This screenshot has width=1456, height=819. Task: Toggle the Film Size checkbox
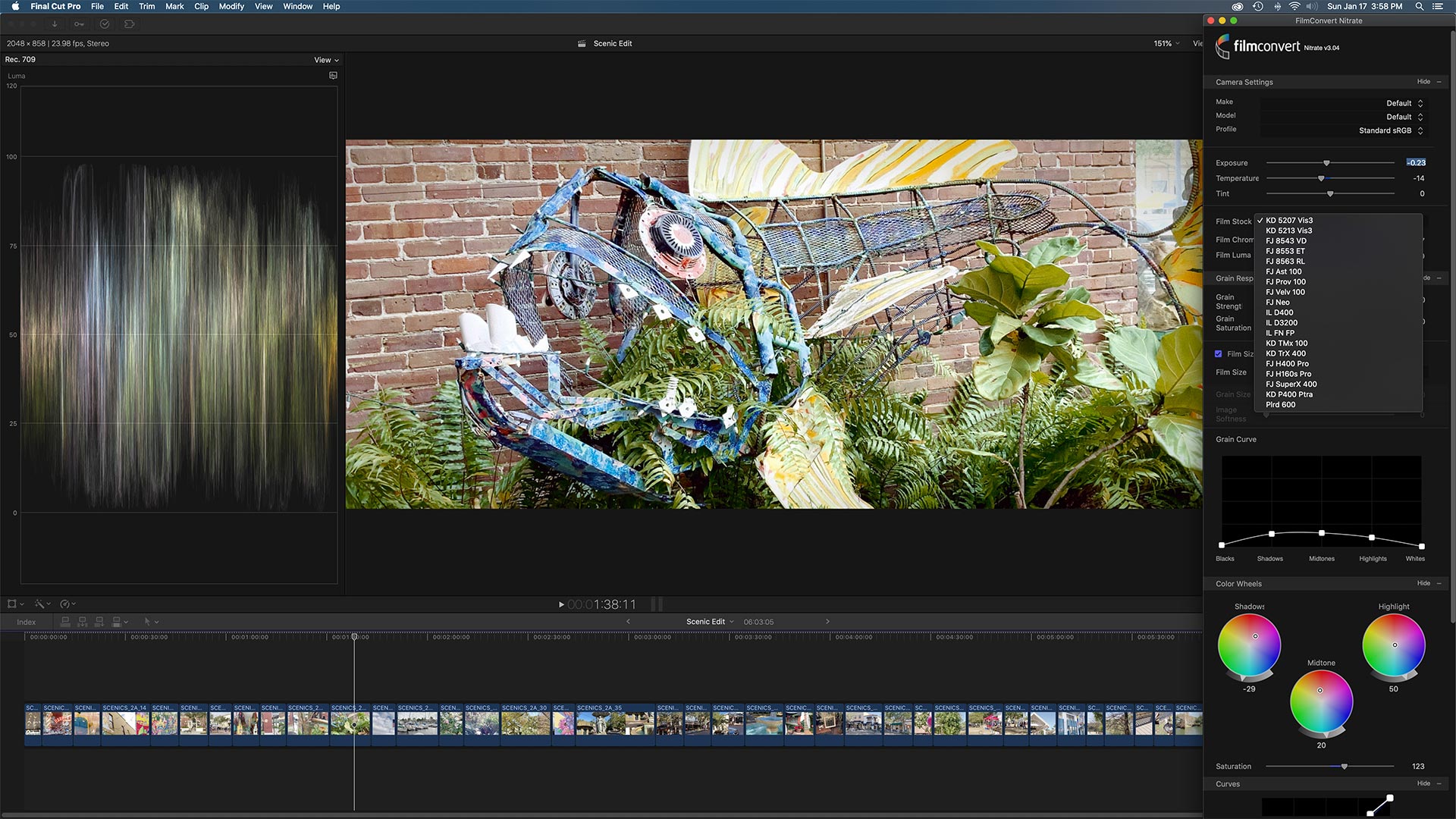coord(1218,354)
